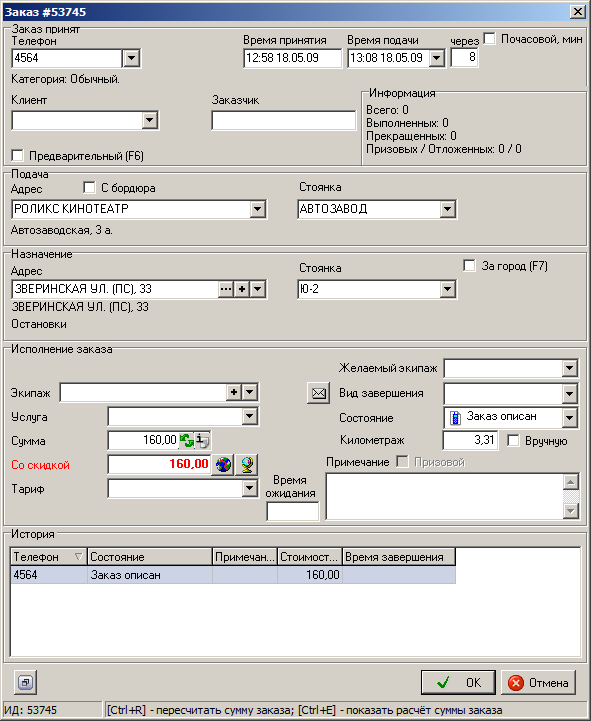This screenshot has height=721, width=591.
Task: Check the За город (F7) option
Action: tap(469, 265)
